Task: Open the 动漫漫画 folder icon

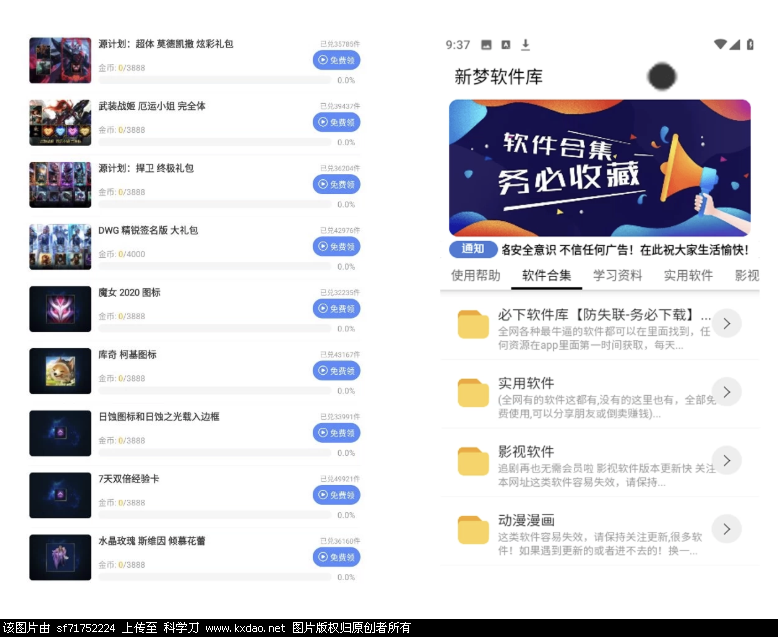Action: pyautogui.click(x=473, y=529)
